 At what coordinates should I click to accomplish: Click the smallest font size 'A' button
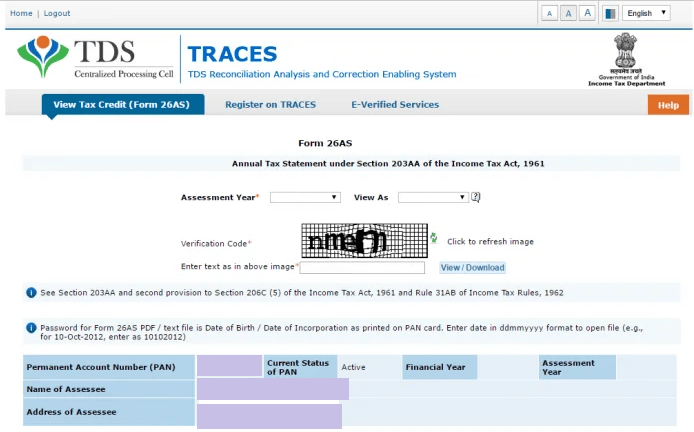pyautogui.click(x=549, y=13)
